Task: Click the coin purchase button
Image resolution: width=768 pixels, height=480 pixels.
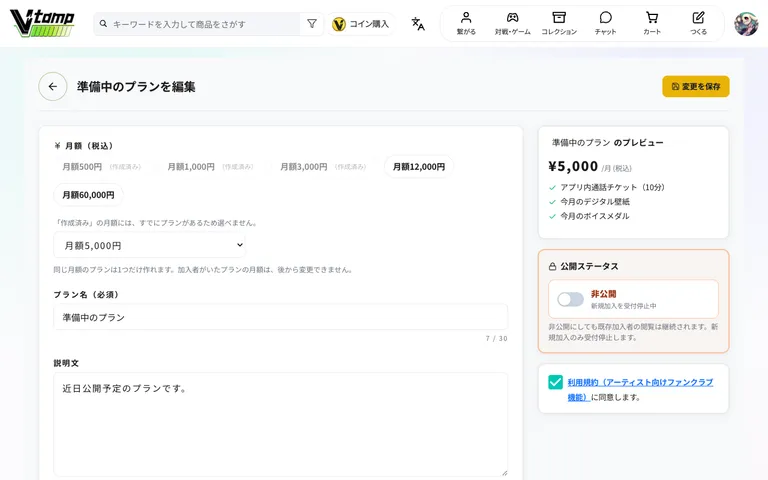Action: (x=360, y=24)
